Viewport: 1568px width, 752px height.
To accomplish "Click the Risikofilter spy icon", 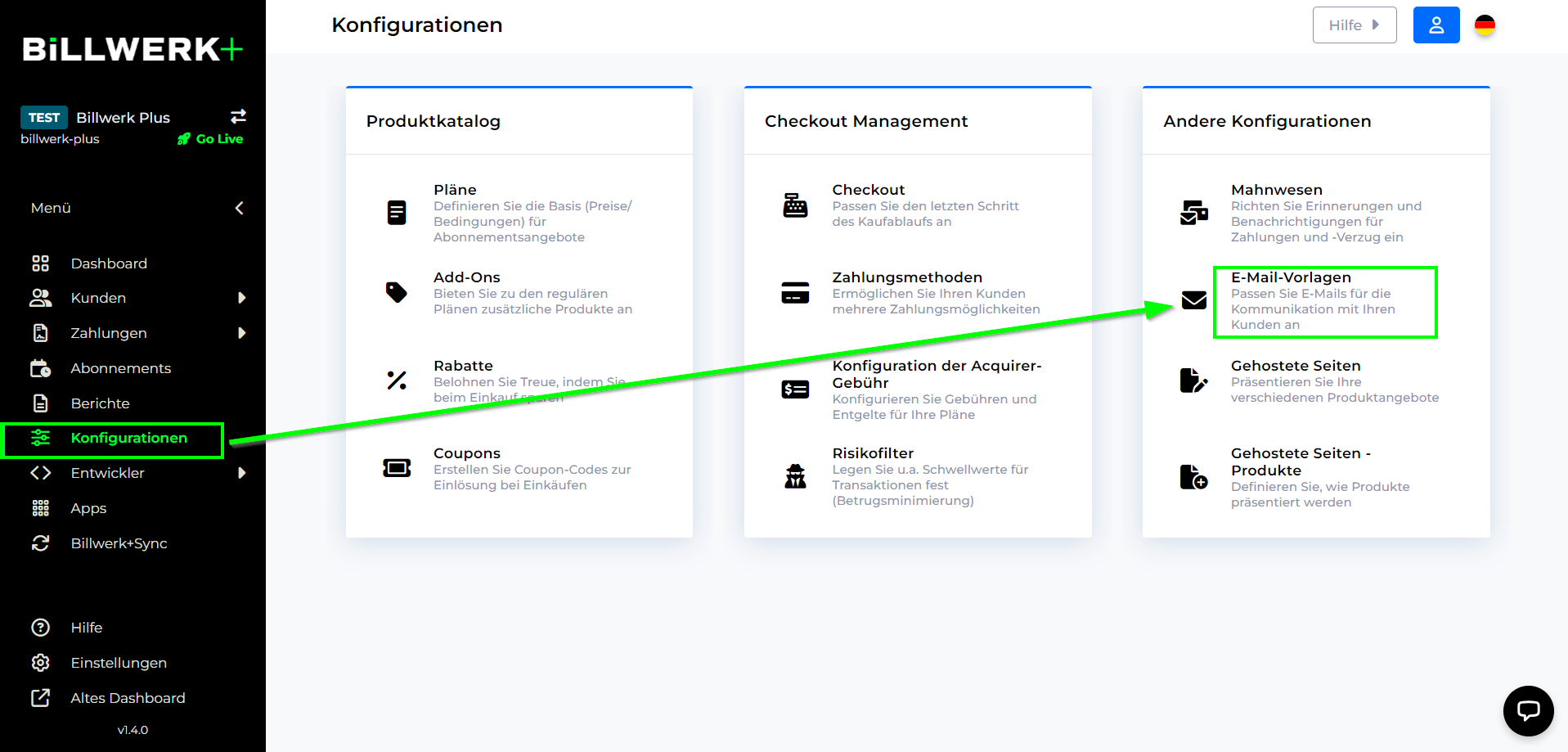I will point(795,475).
